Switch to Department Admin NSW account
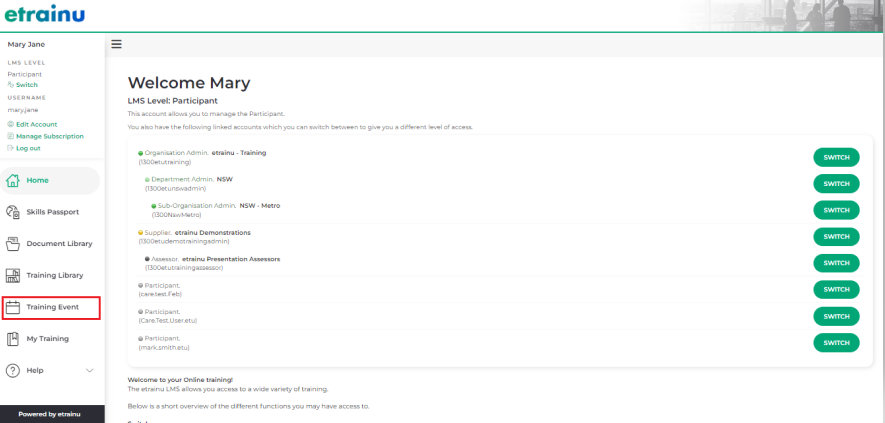885x423 pixels. pos(836,184)
